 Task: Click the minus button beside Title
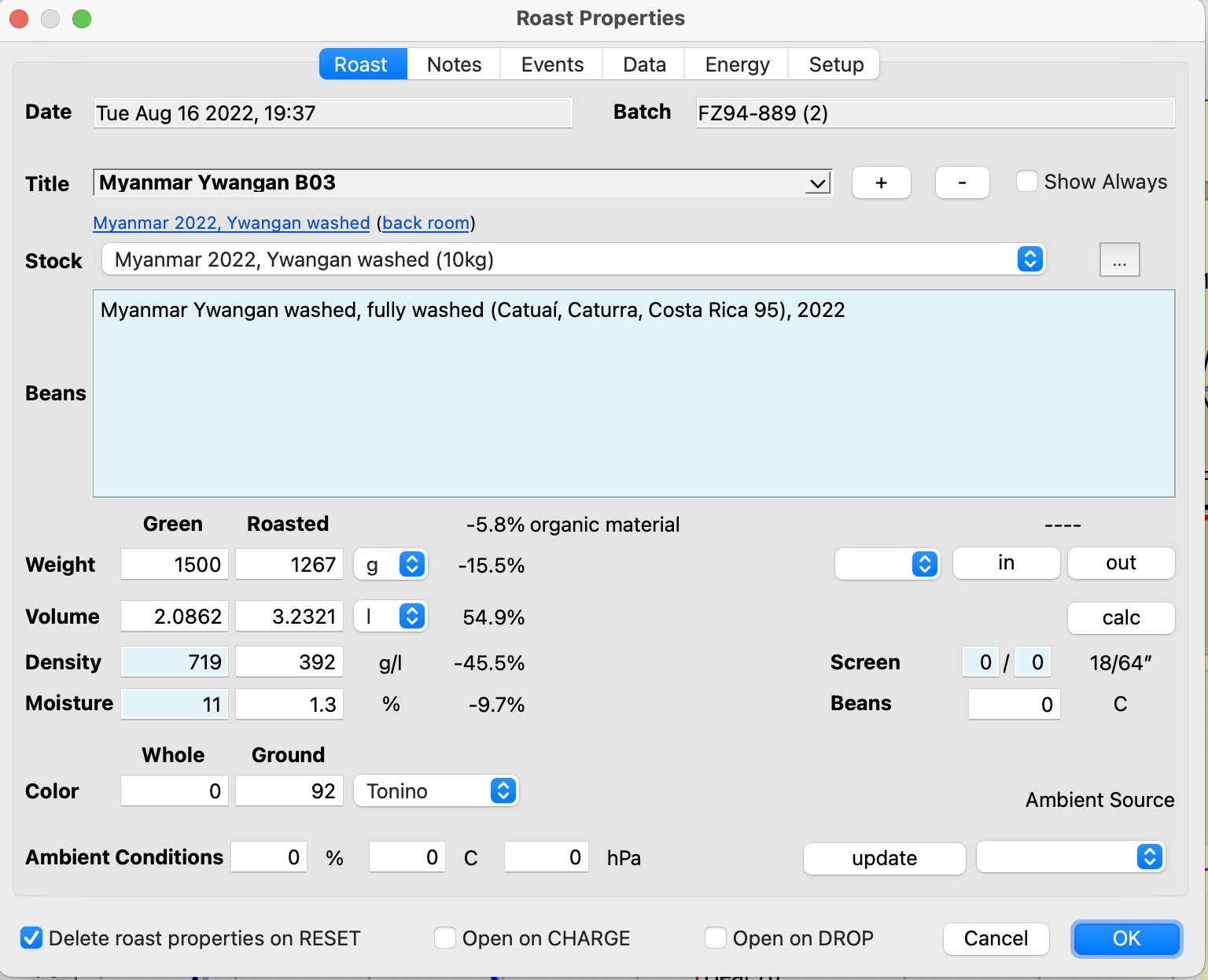coord(962,182)
